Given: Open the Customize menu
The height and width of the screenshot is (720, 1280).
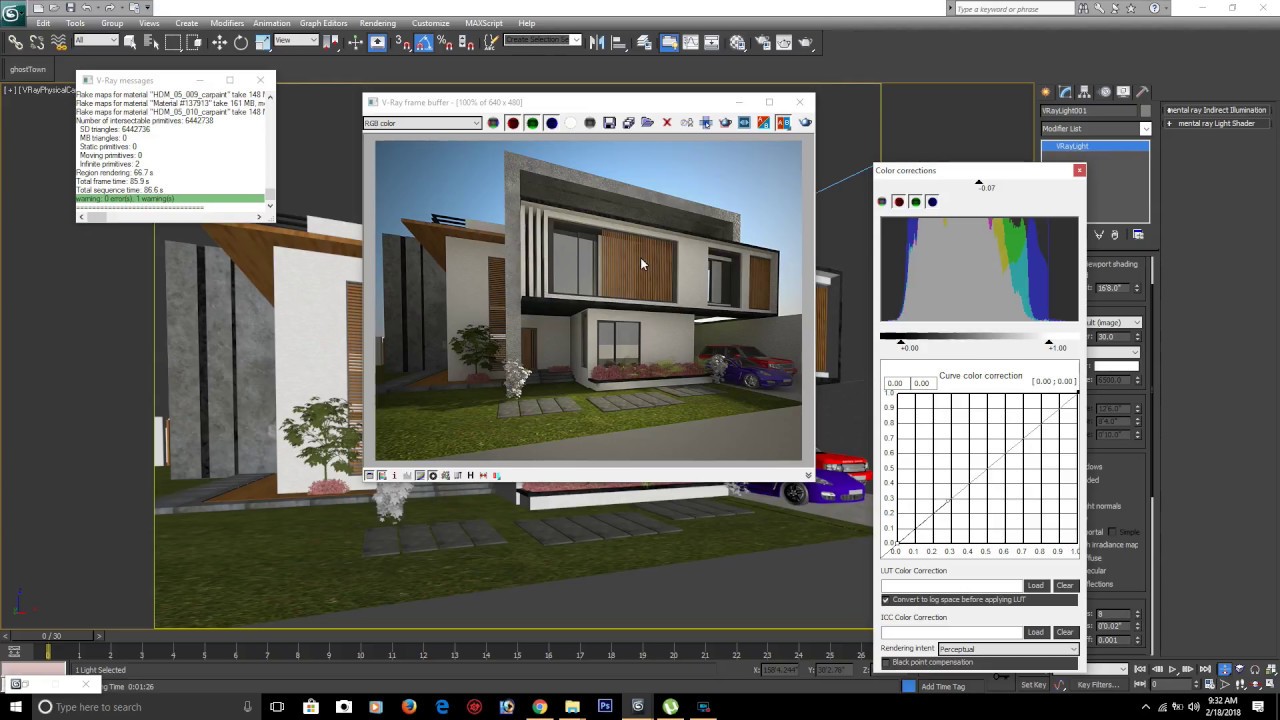Looking at the screenshot, I should point(430,23).
